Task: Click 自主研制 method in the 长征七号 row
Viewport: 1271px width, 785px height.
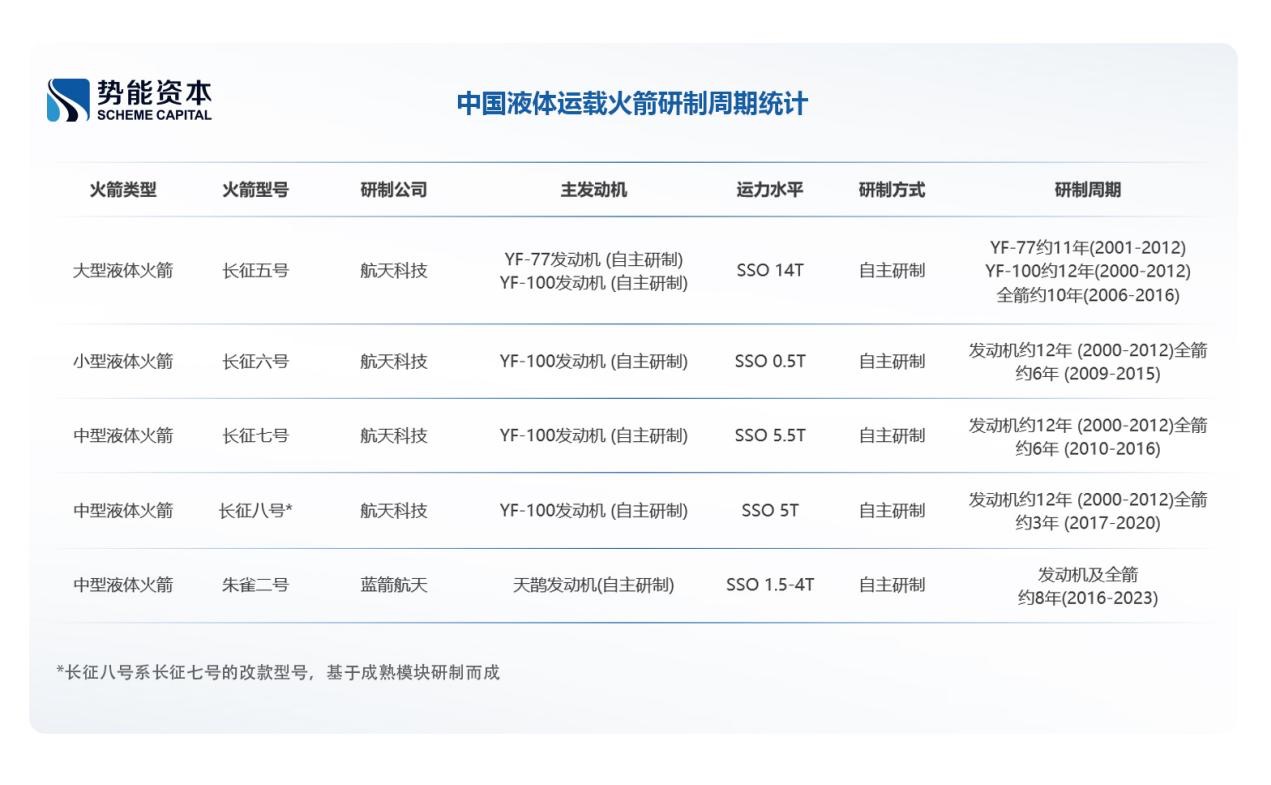Action: coord(892,435)
